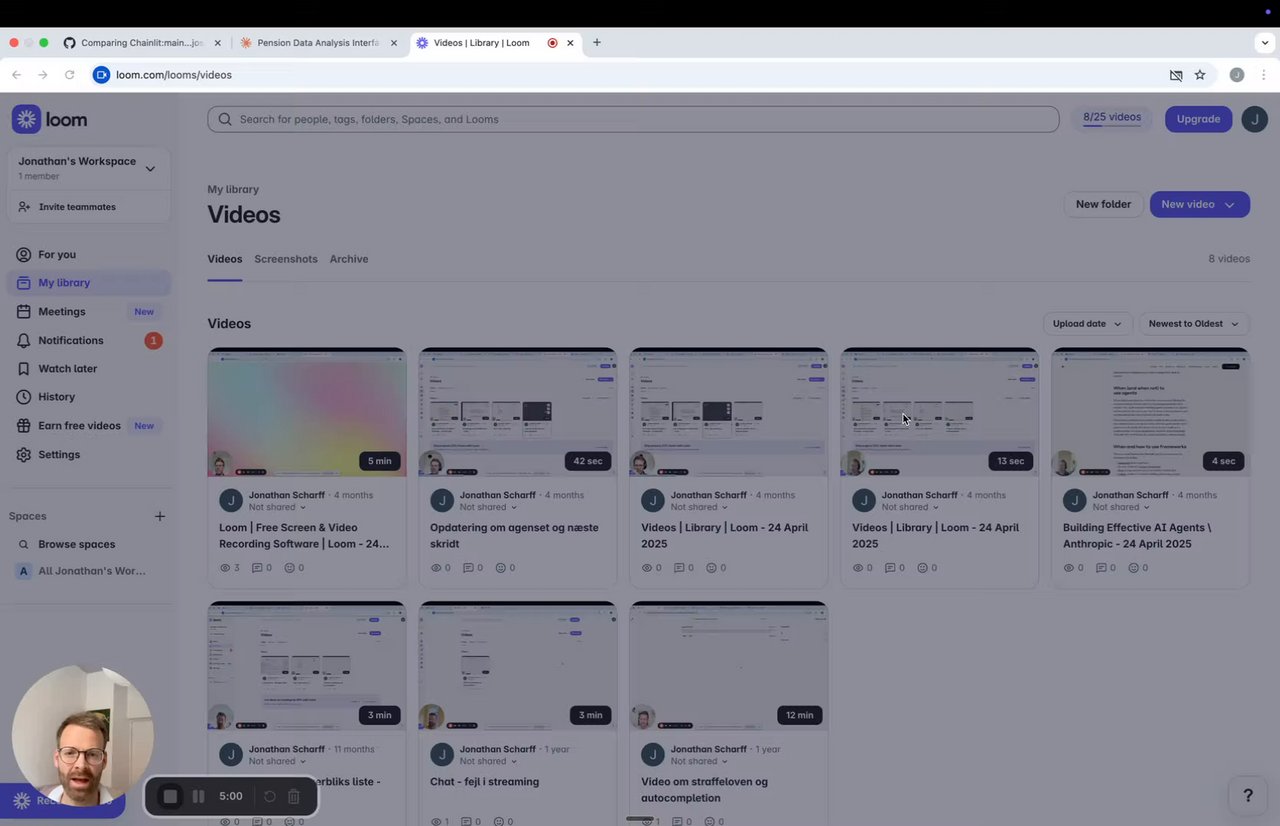
Task: Open the 5 min Loom Free Screen video thumbnail
Action: [x=307, y=412]
